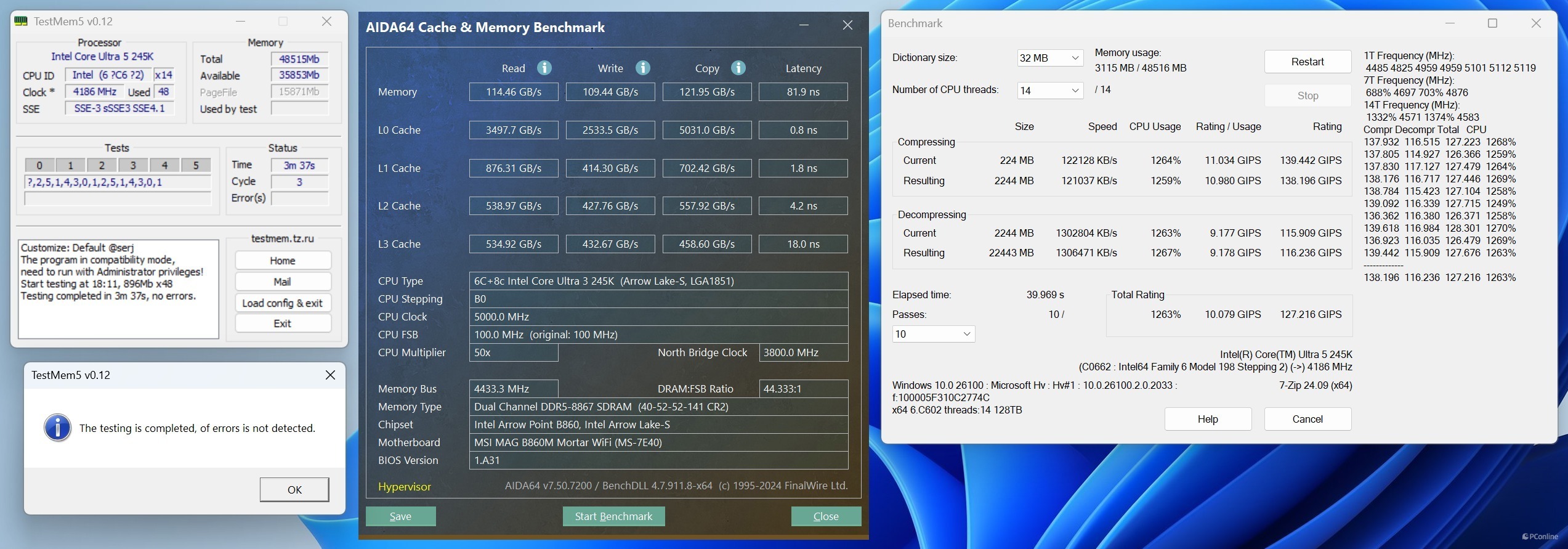Maximize the 7-Zip Benchmark window
Viewport: 1568px width, 549px height.
(1492, 23)
